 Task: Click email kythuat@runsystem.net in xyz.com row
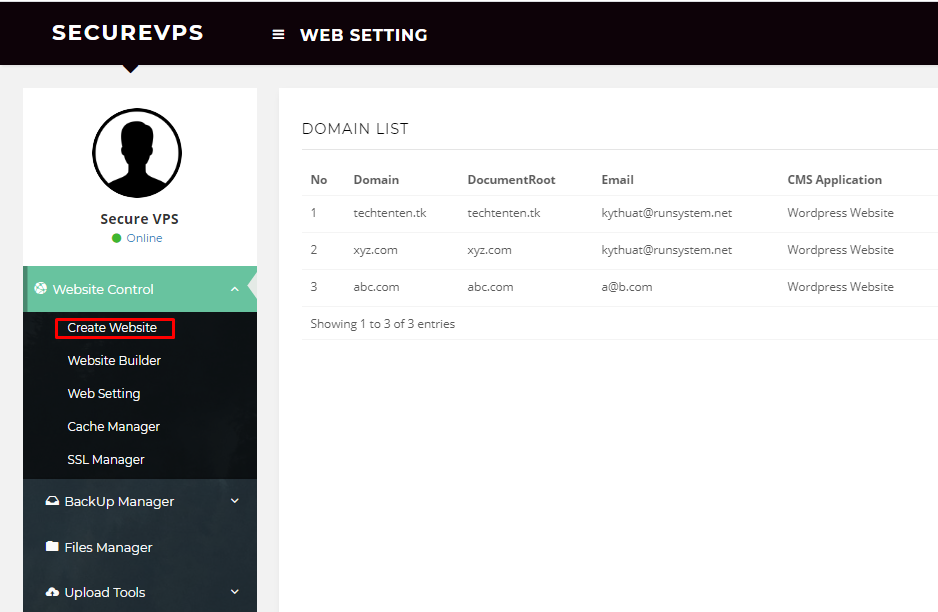[x=666, y=250]
